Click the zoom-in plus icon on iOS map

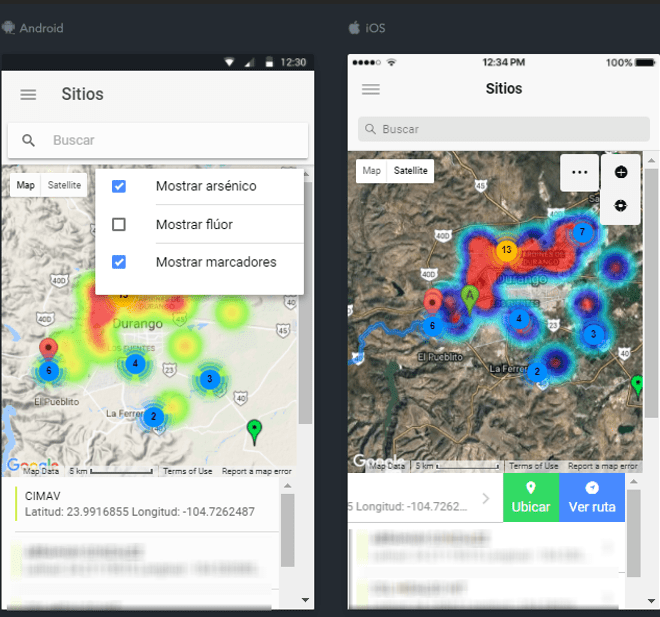[621, 172]
